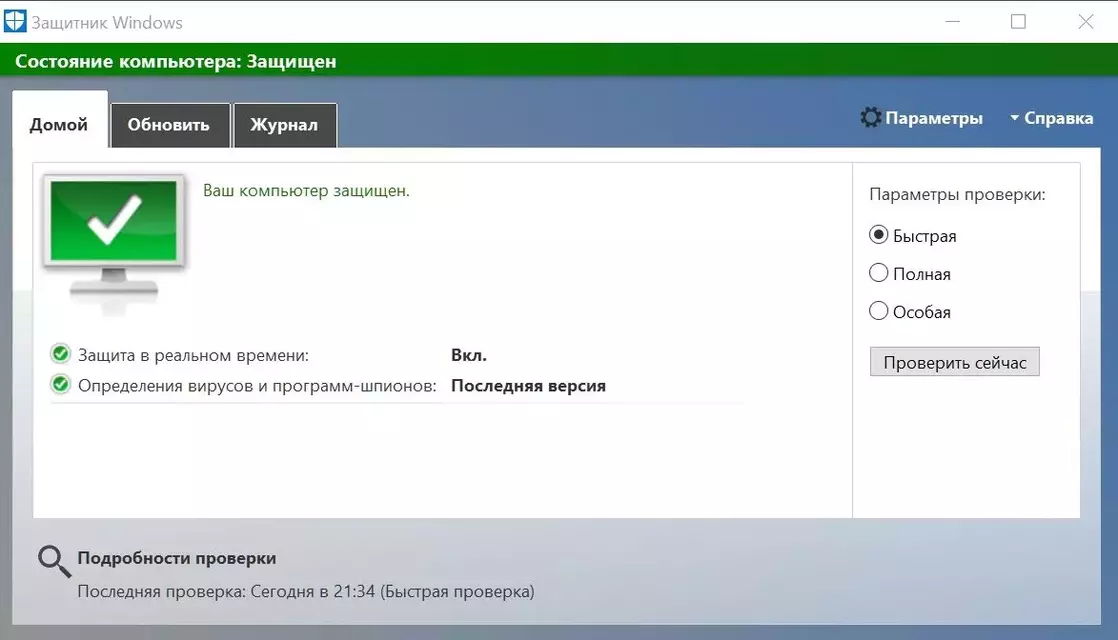Maximize the Защитник Windows window
Screen dimensions: 1118x640
coord(1018,21)
